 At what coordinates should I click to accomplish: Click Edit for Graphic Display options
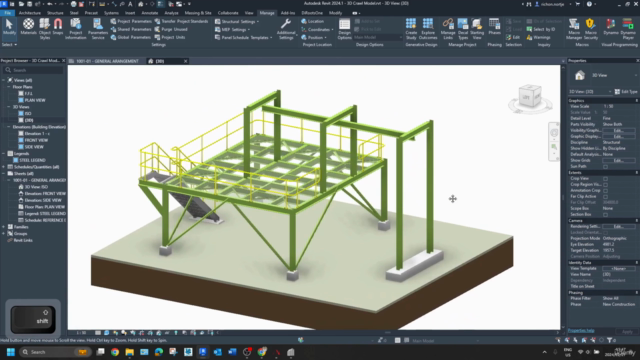pos(619,136)
